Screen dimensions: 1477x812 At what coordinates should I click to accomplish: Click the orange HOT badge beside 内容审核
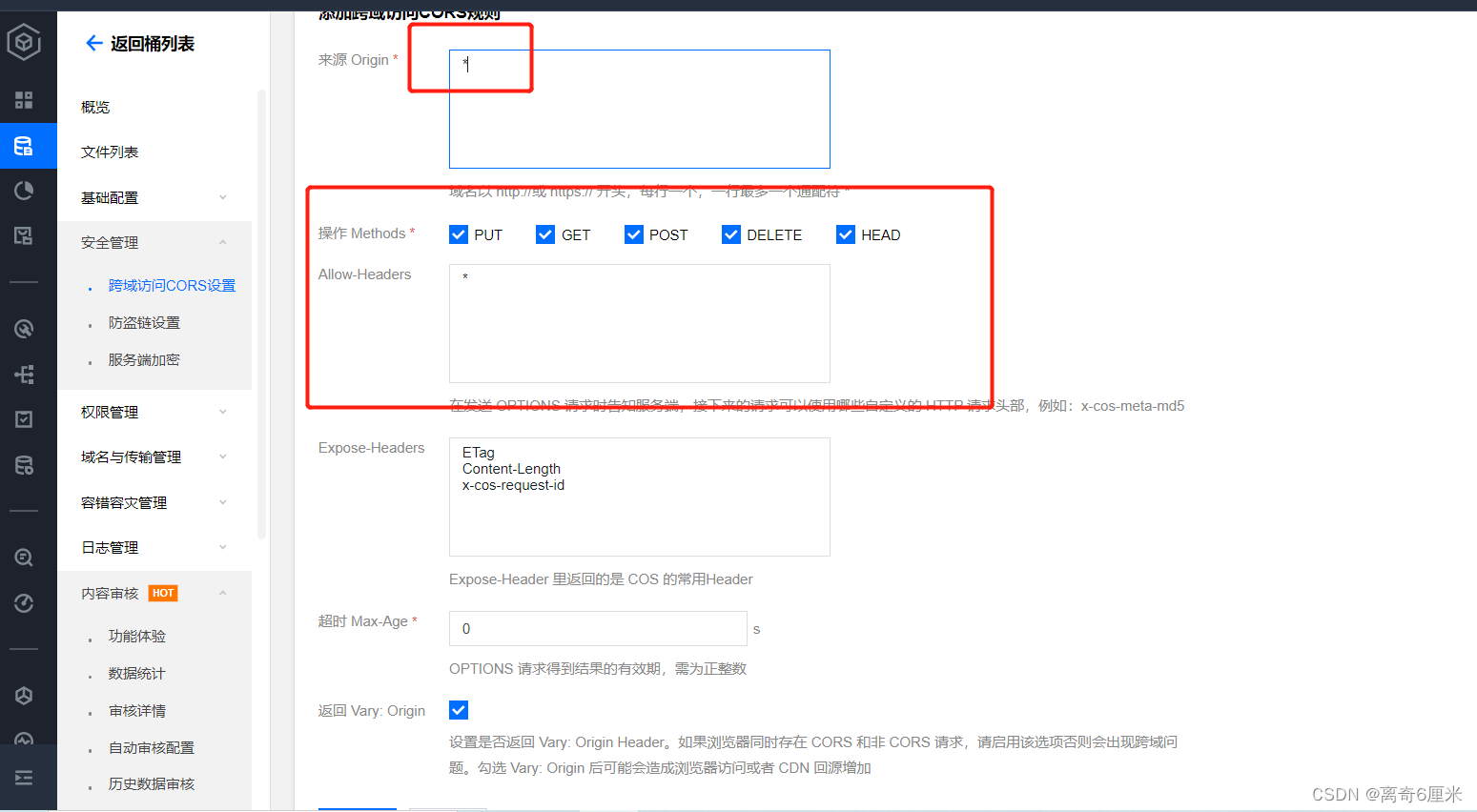pyautogui.click(x=163, y=593)
